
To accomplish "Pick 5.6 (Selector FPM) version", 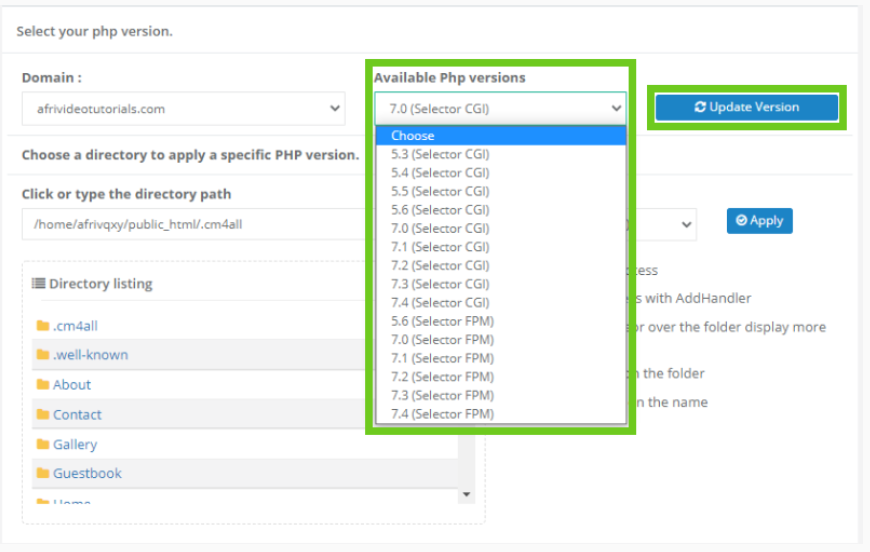I will 442,321.
